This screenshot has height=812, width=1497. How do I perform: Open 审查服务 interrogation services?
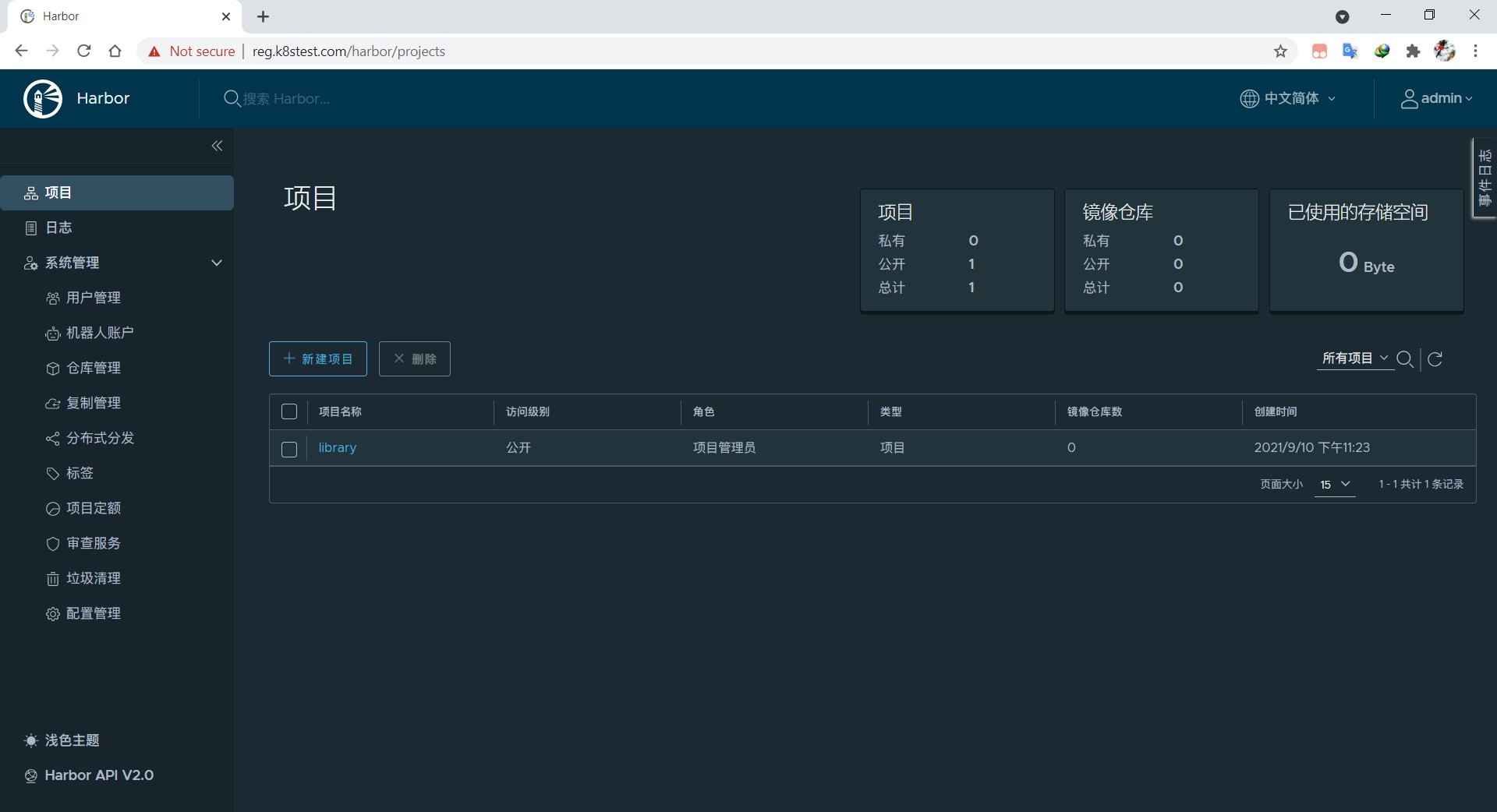94,543
